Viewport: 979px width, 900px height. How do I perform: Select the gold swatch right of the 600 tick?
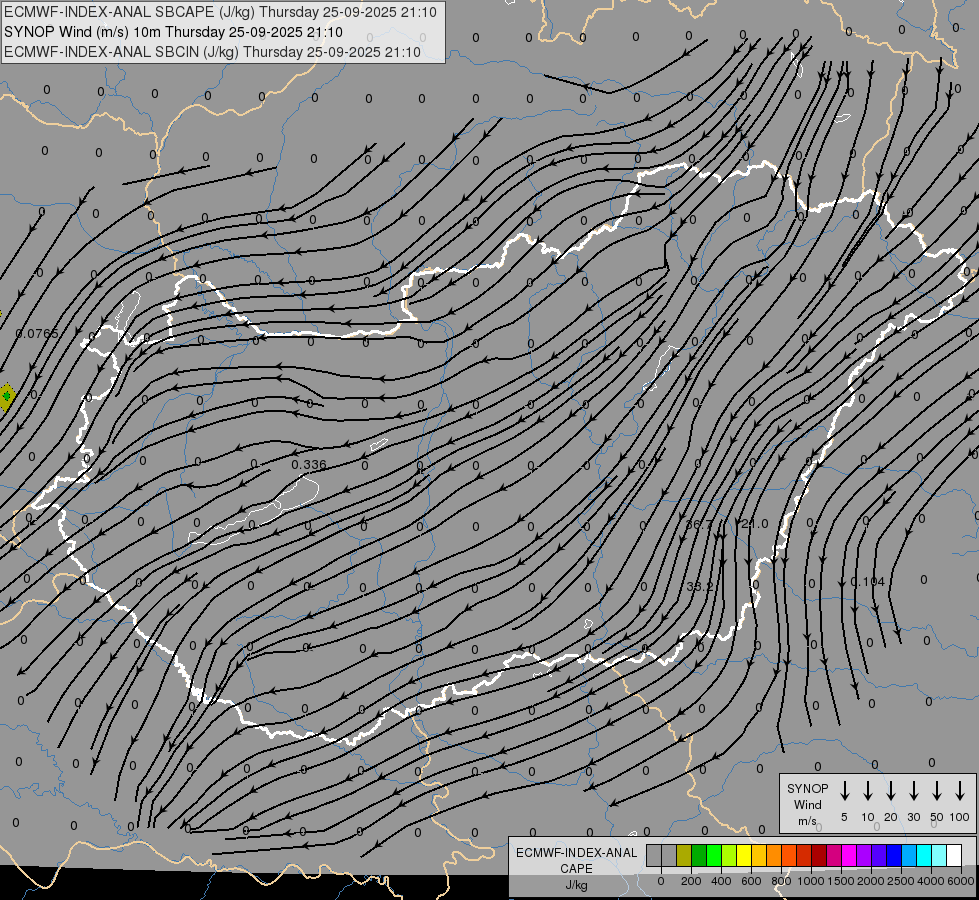click(759, 855)
